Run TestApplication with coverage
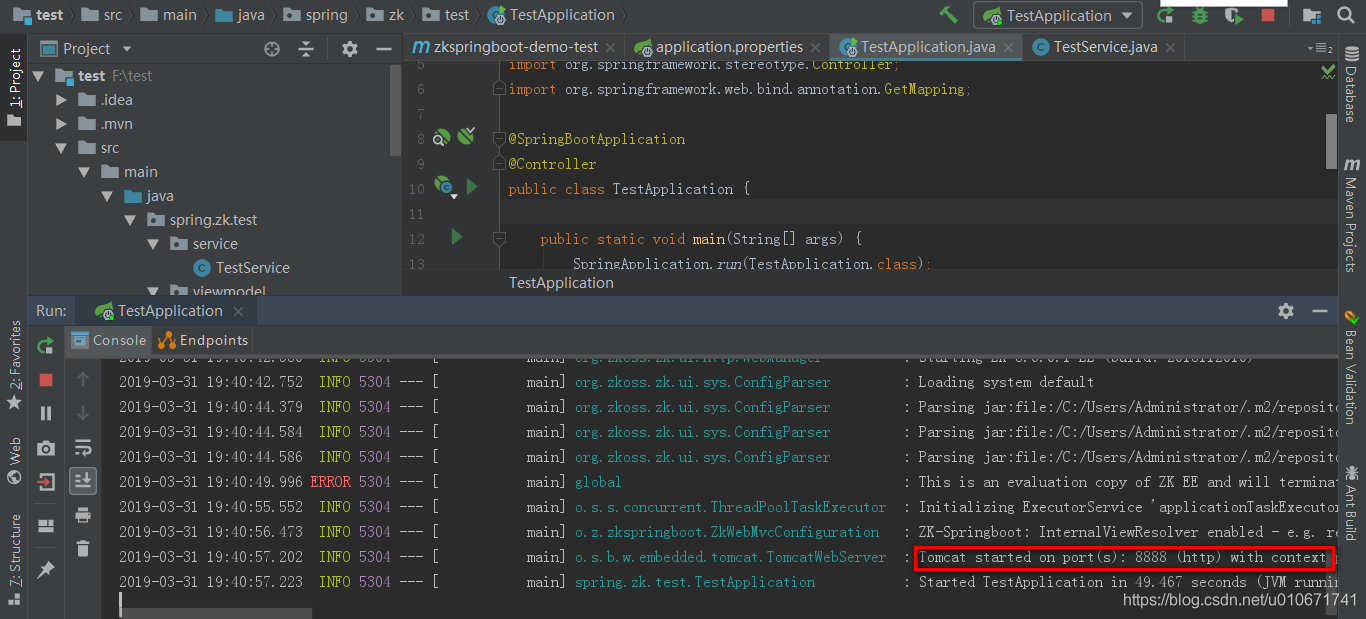The width and height of the screenshot is (1366, 619). point(1234,15)
